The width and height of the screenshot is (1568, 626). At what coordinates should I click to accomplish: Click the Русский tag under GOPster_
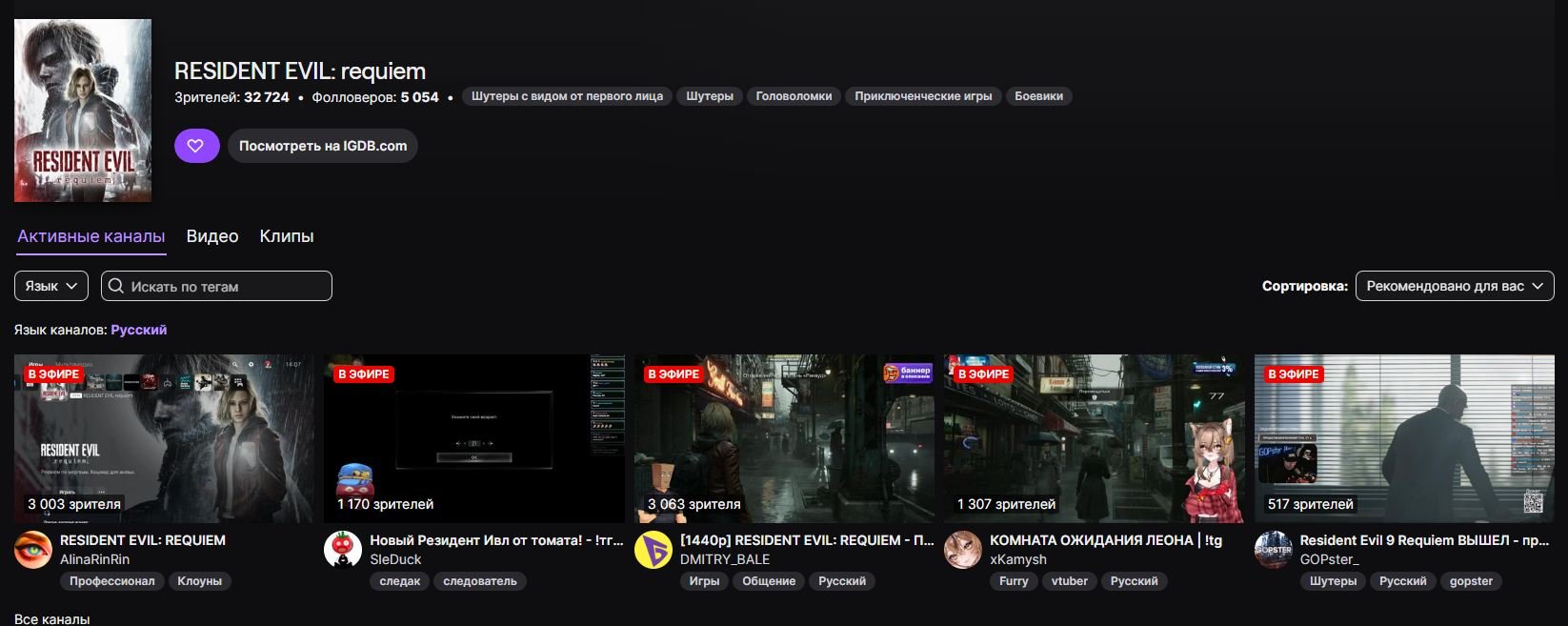tap(1403, 581)
